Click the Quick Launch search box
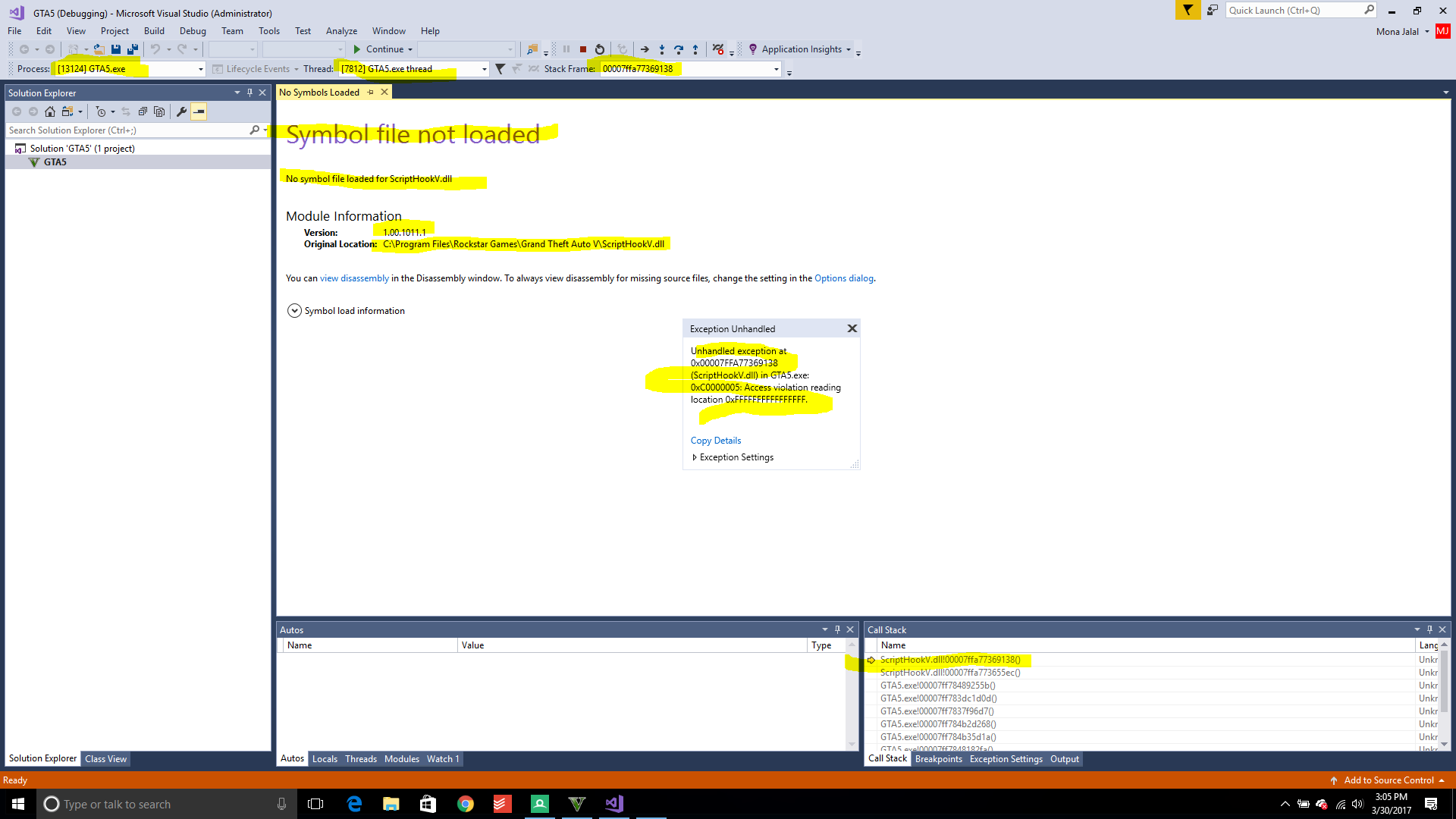 pos(1294,10)
